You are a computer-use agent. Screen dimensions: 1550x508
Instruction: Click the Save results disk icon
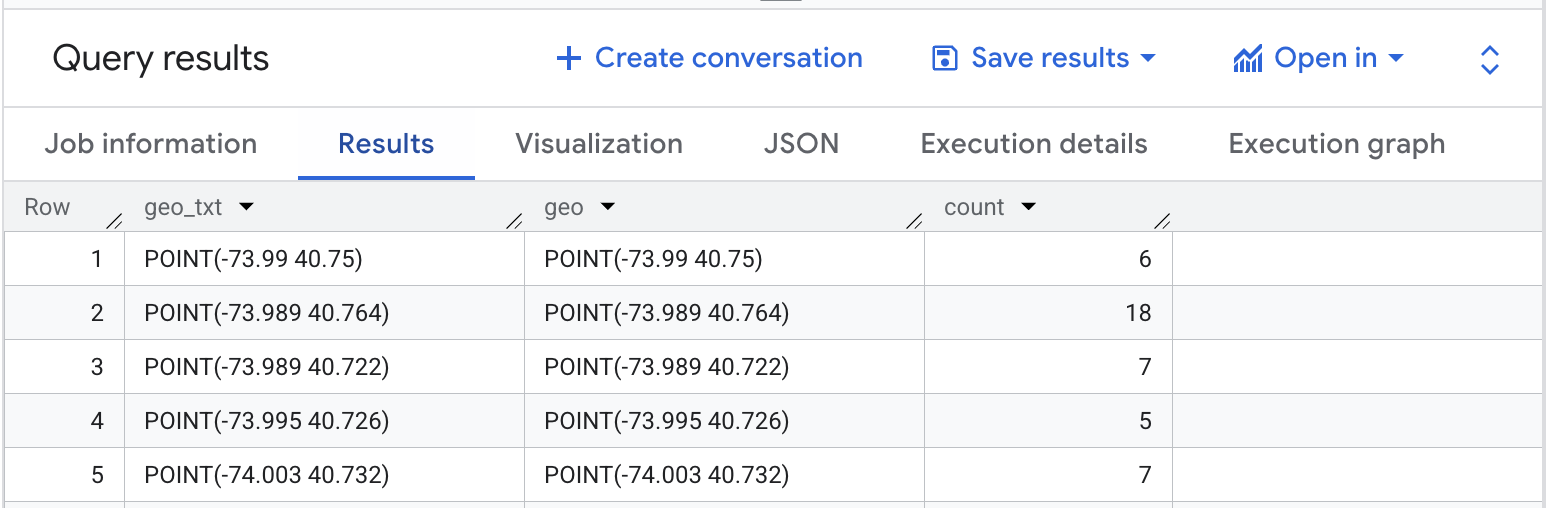point(944,59)
